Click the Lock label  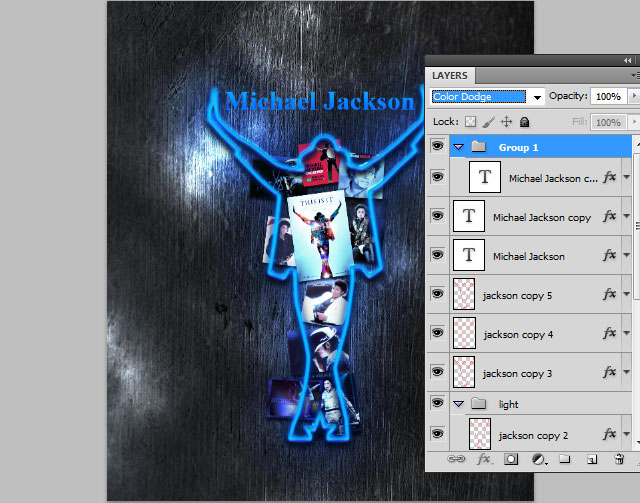tap(446, 122)
